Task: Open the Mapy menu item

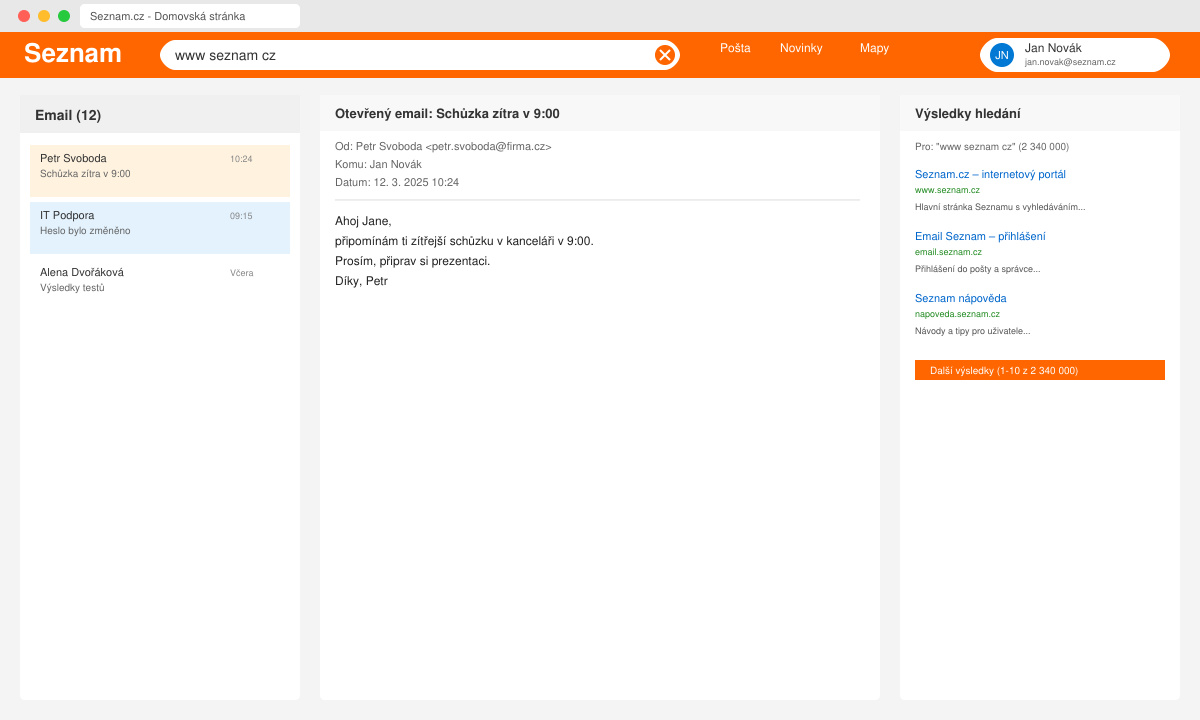Action: click(874, 48)
